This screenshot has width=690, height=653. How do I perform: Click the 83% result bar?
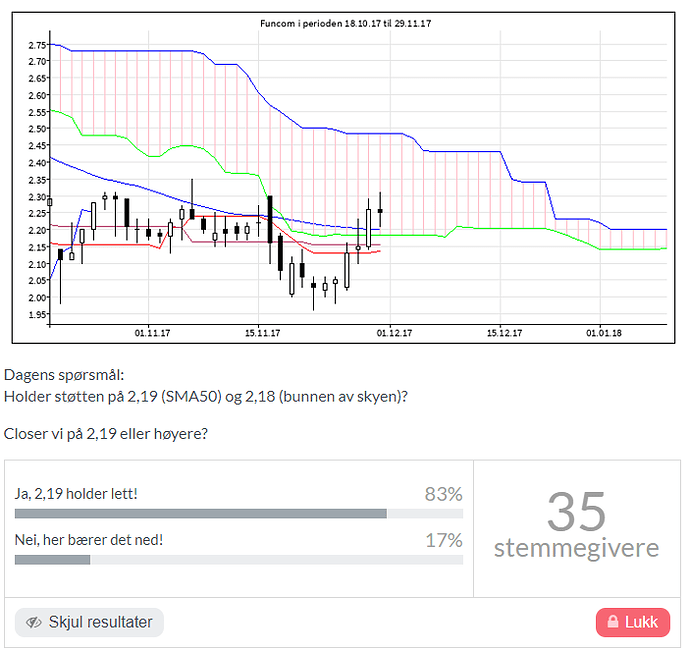[x=200, y=513]
